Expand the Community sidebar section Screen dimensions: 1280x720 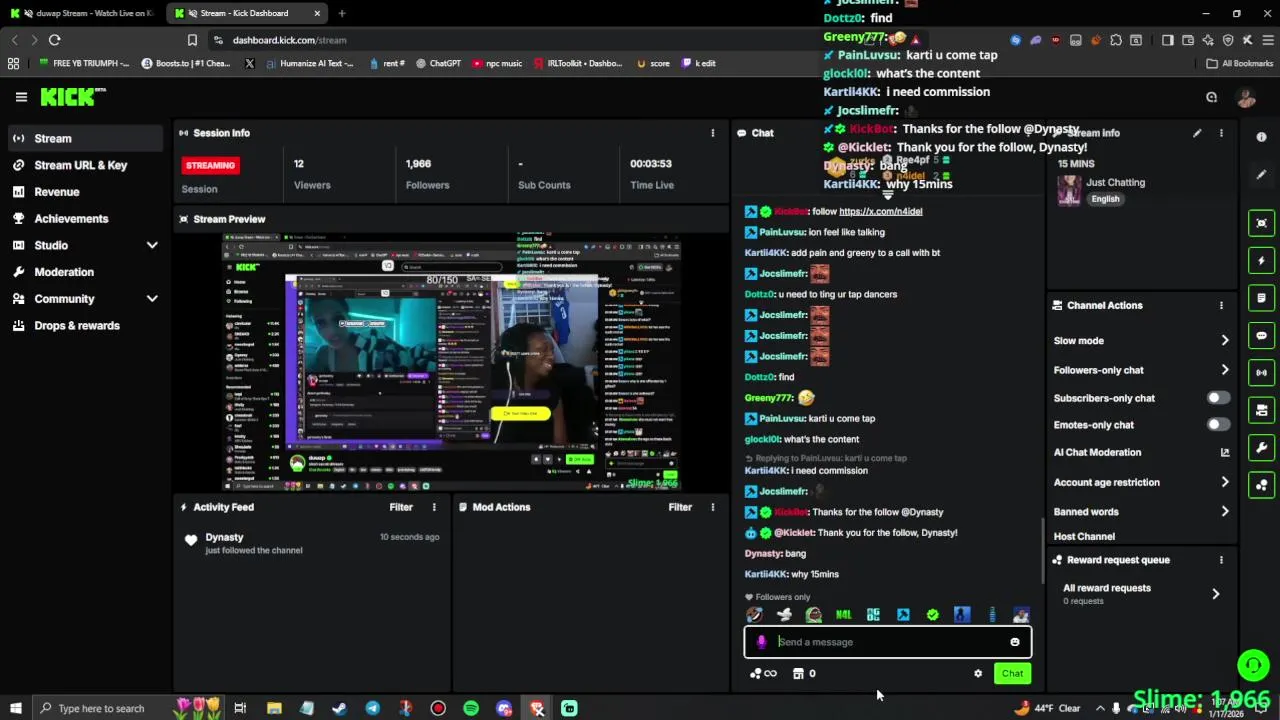[152, 299]
